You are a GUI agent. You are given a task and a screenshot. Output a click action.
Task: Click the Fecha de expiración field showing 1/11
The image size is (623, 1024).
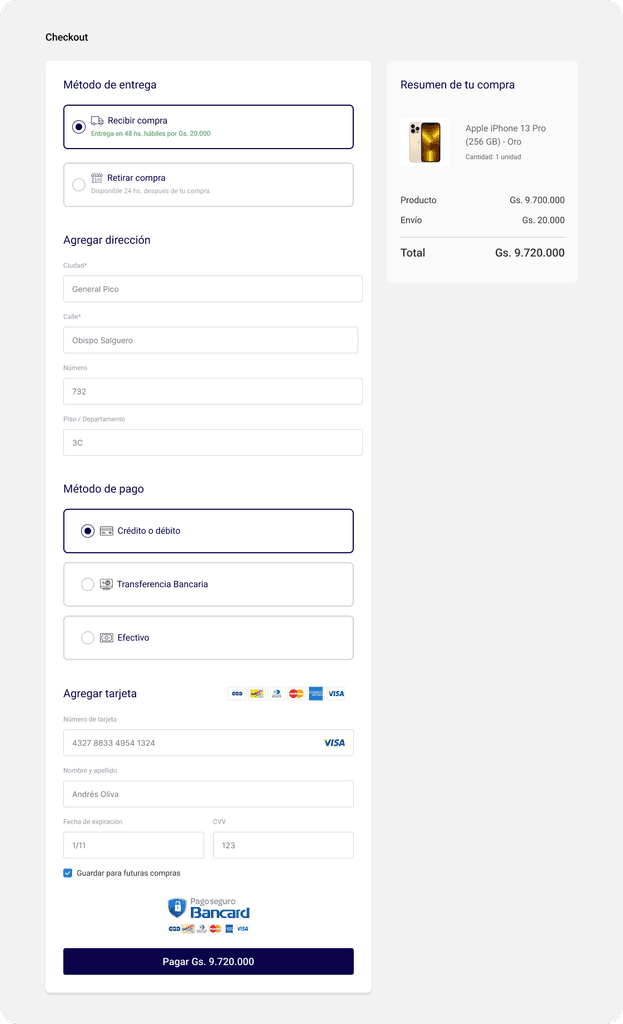133,845
